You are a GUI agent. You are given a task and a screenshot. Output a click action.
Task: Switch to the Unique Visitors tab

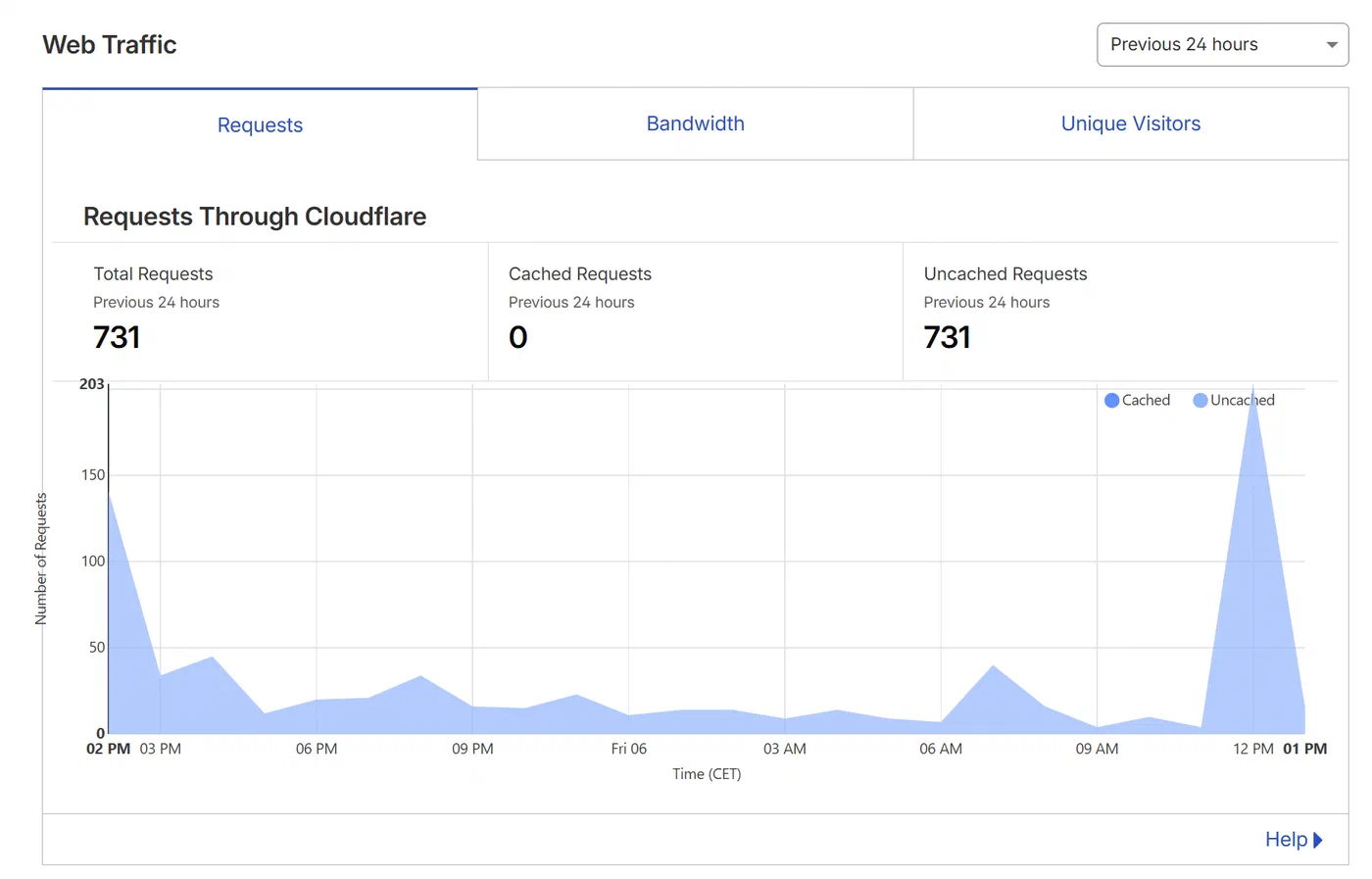pos(1131,123)
